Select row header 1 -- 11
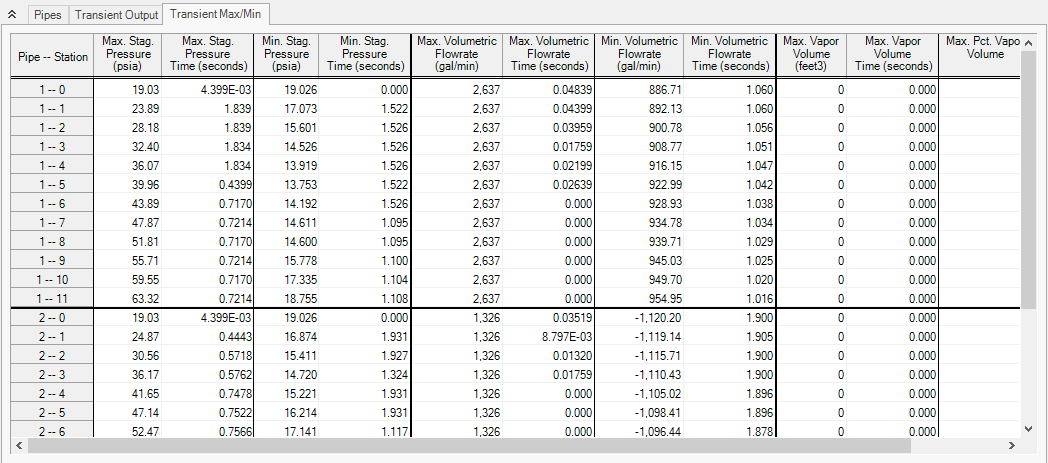Viewport: 1048px width, 463px height. 52,297
